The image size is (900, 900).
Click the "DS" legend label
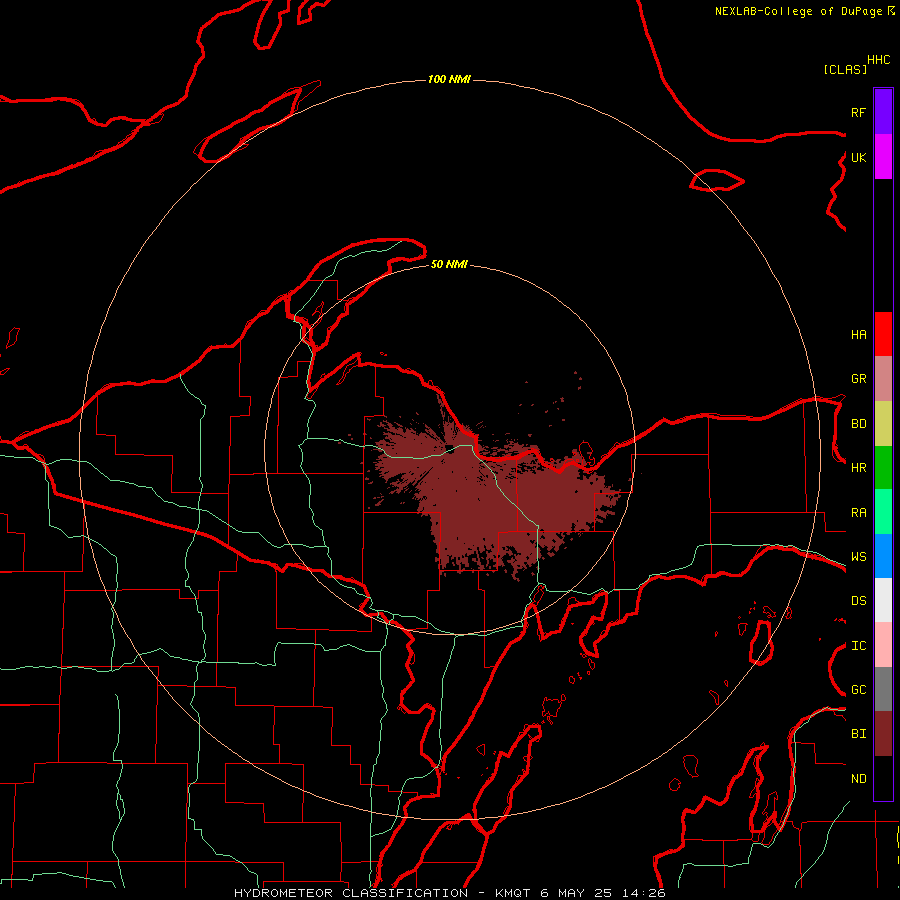pos(858,601)
